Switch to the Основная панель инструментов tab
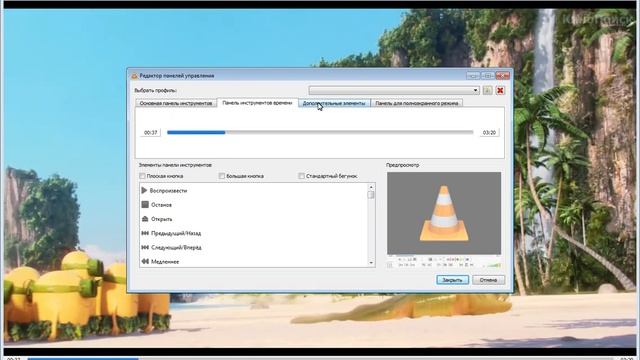The height and width of the screenshot is (360, 640). tap(176, 103)
